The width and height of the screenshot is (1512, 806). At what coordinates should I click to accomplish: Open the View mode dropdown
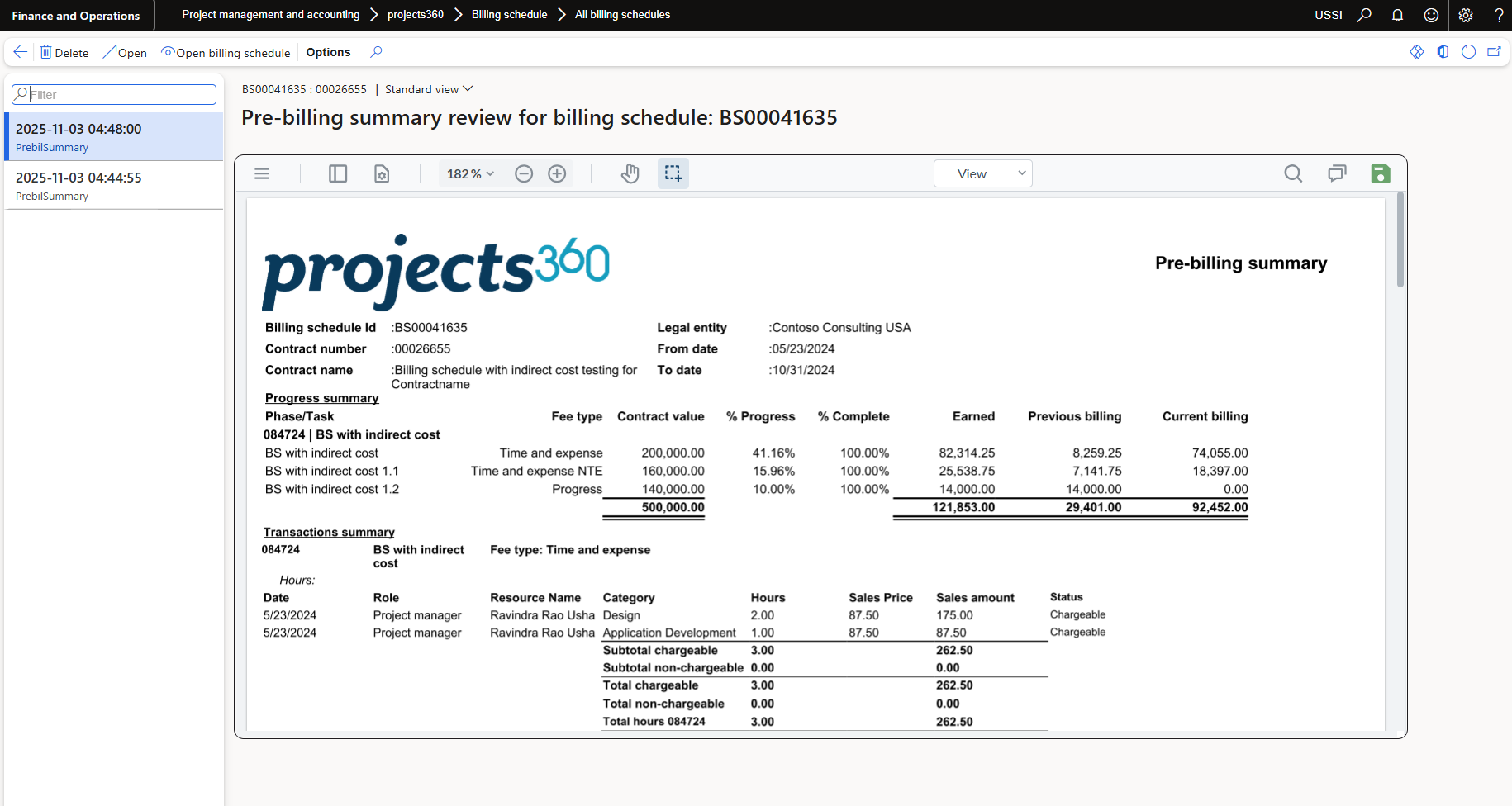[x=982, y=173]
